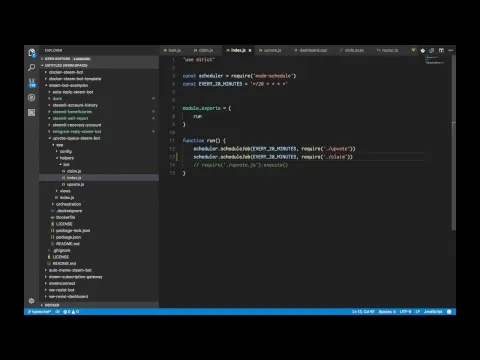This screenshot has height=360, width=480.
Task: Collapse the upvote-queue-steem-bot folder
Action: pyautogui.click(x=99, y=138)
